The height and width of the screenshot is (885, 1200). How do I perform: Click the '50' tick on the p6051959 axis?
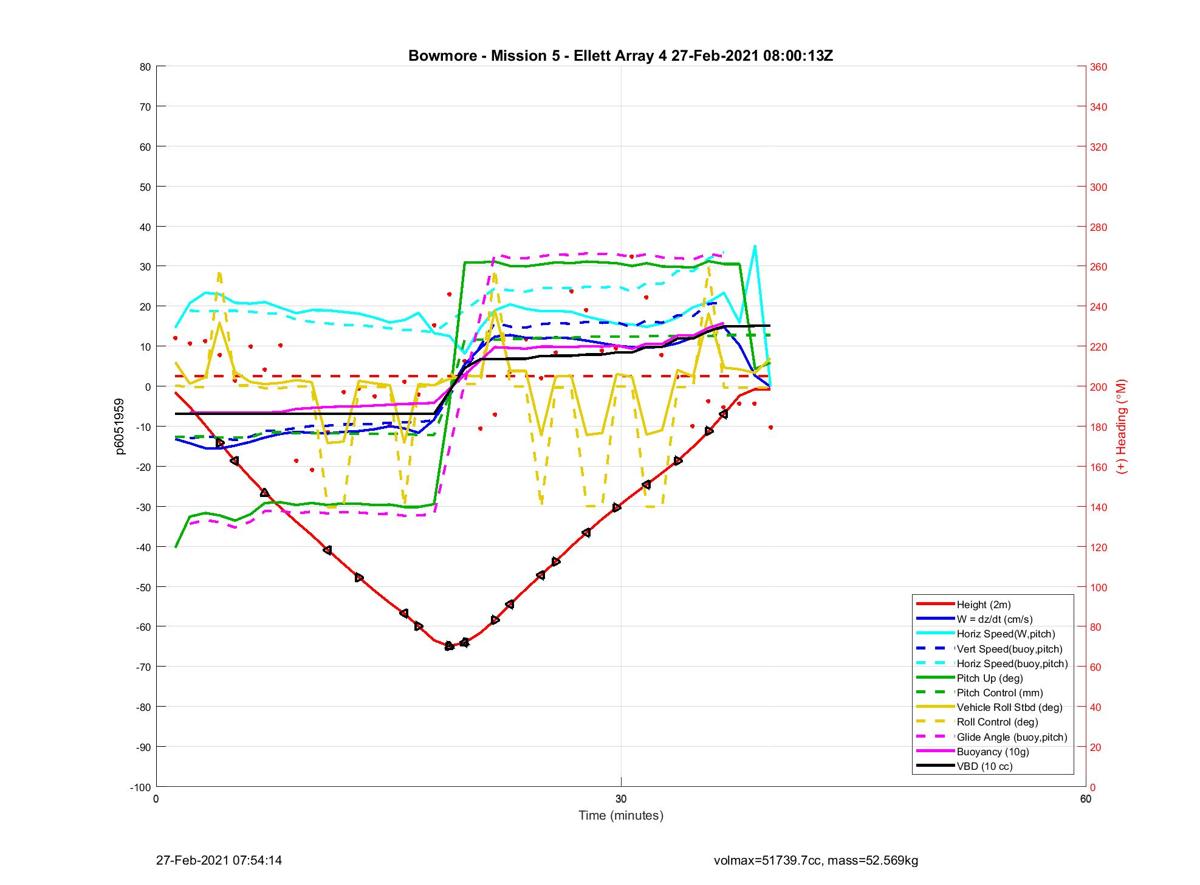(144, 187)
